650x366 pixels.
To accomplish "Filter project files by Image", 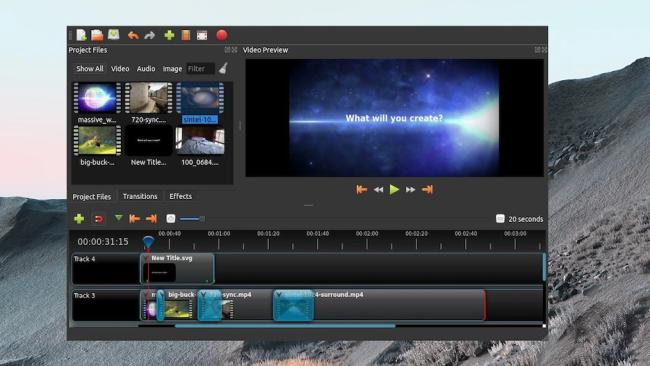I will click(x=172, y=69).
